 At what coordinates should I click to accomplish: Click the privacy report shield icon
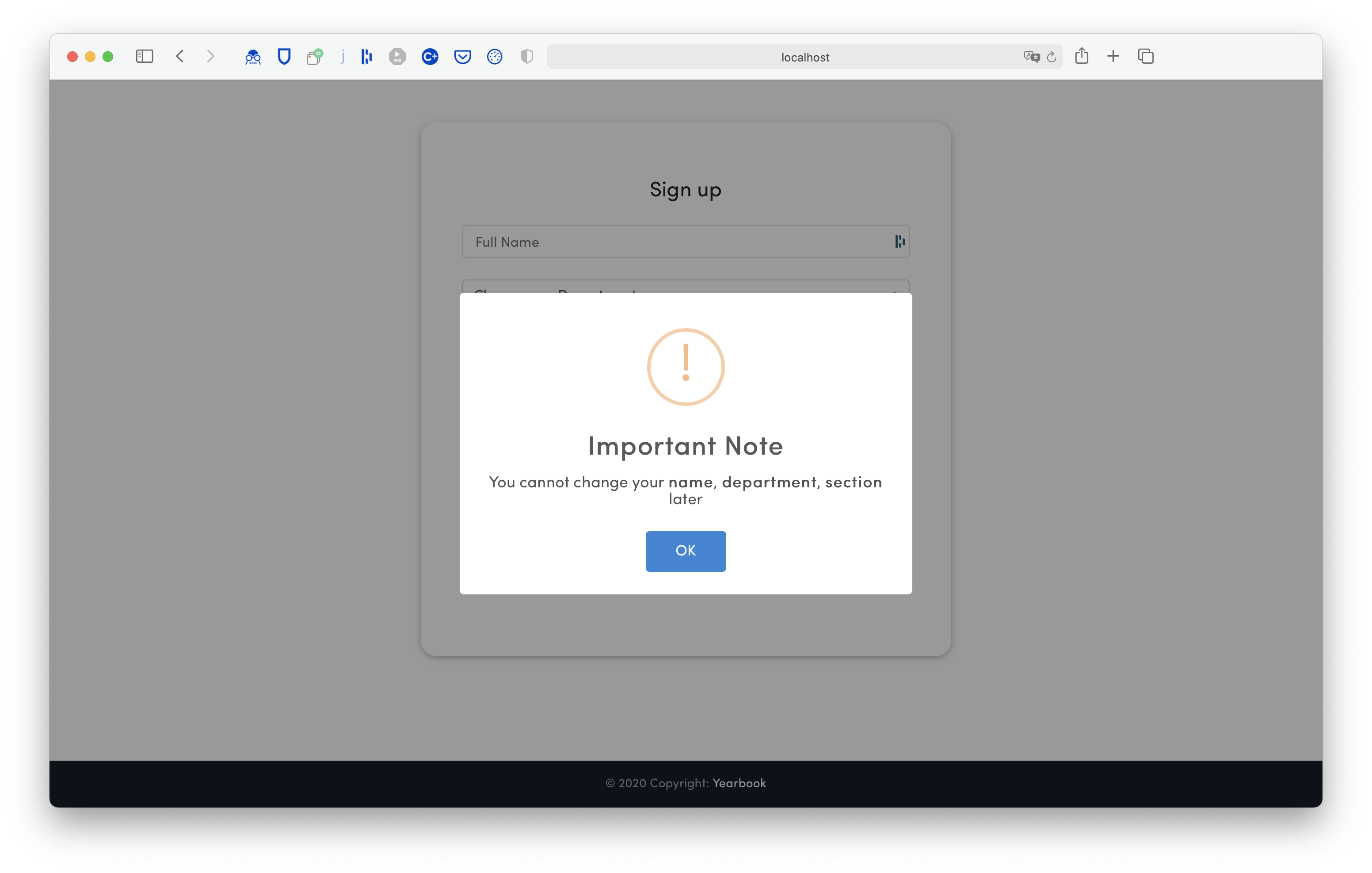point(527,57)
